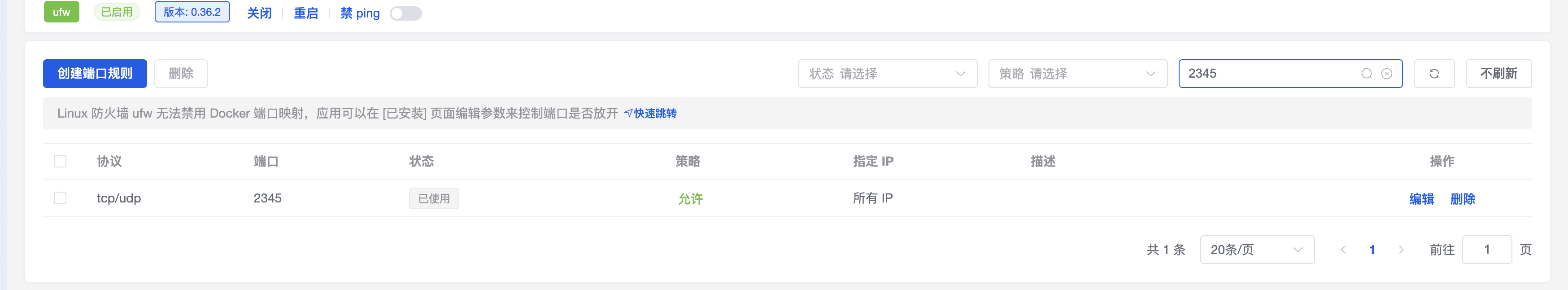Delete the port 2345 rule
1568x290 pixels.
1462,198
